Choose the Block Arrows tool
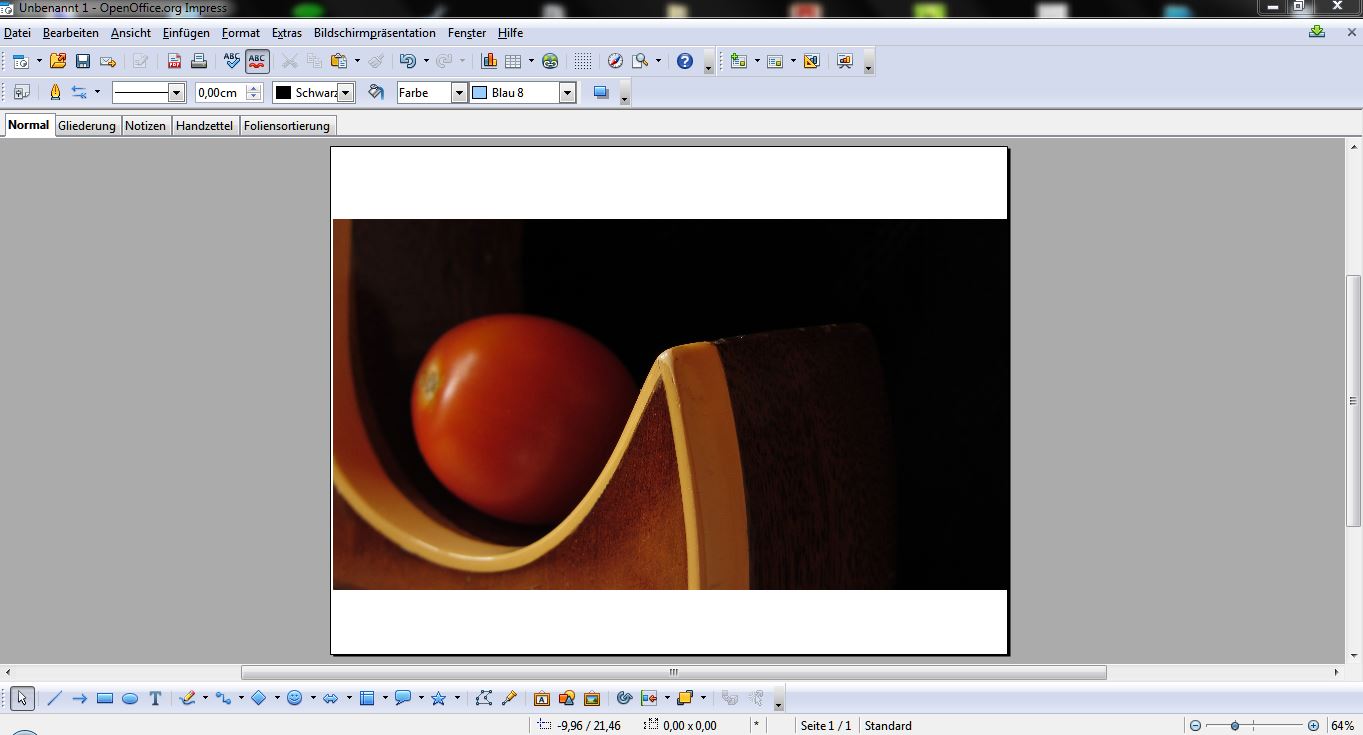Image resolution: width=1363 pixels, height=735 pixels. [330, 698]
